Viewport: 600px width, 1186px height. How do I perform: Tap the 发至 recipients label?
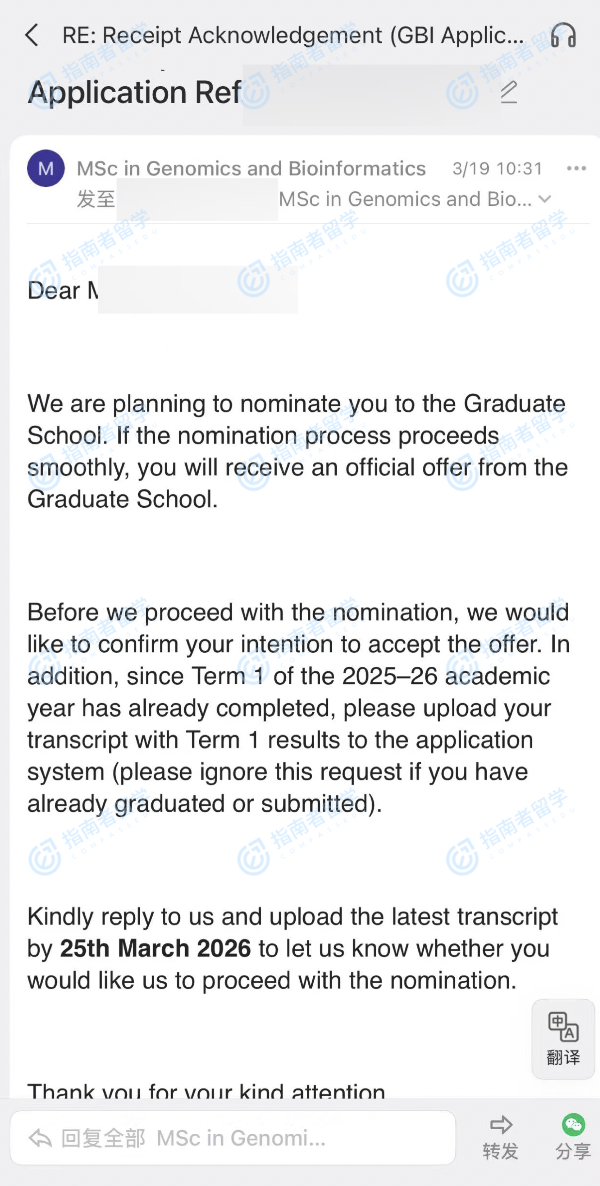96,199
